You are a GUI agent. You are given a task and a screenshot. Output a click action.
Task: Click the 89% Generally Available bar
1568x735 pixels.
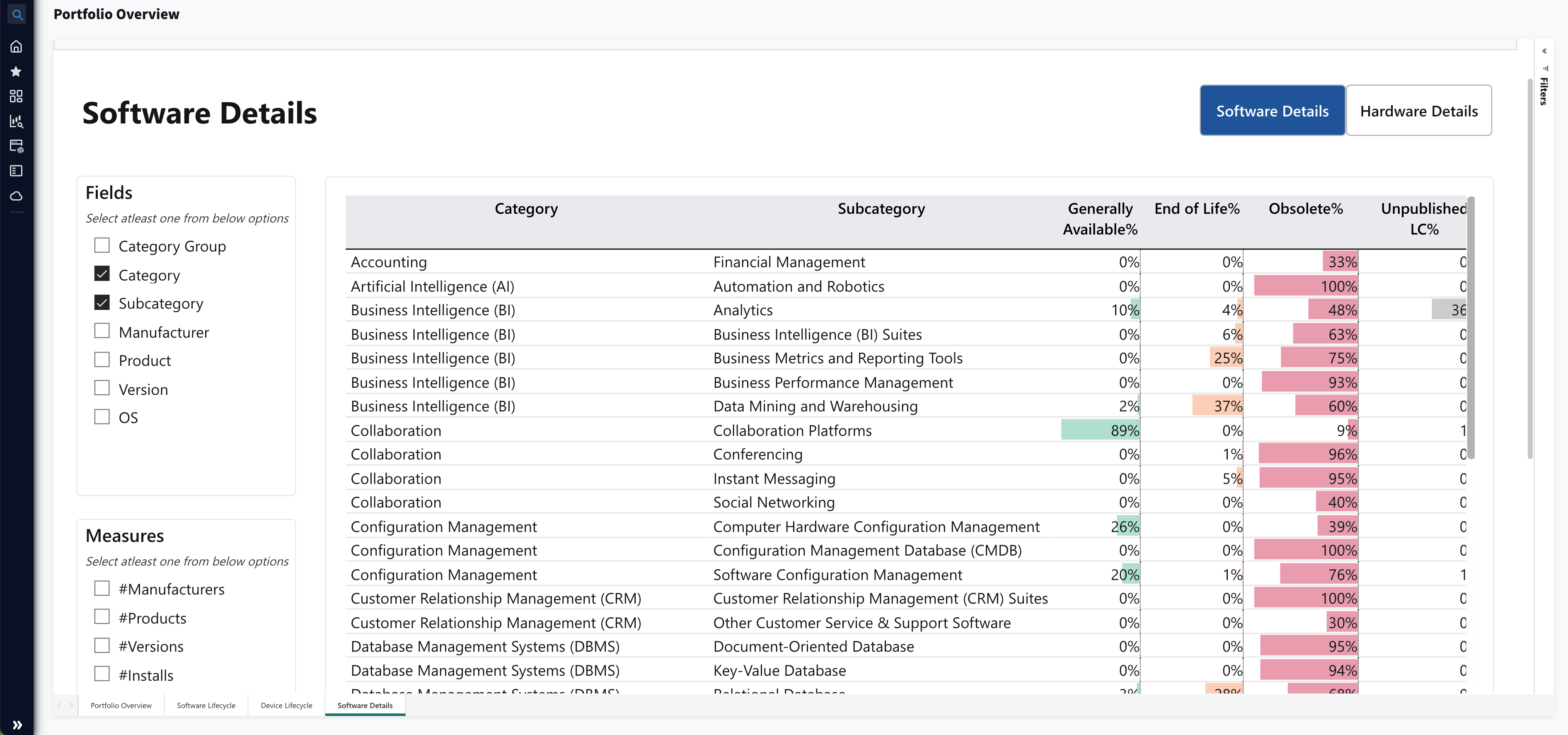coord(1100,430)
